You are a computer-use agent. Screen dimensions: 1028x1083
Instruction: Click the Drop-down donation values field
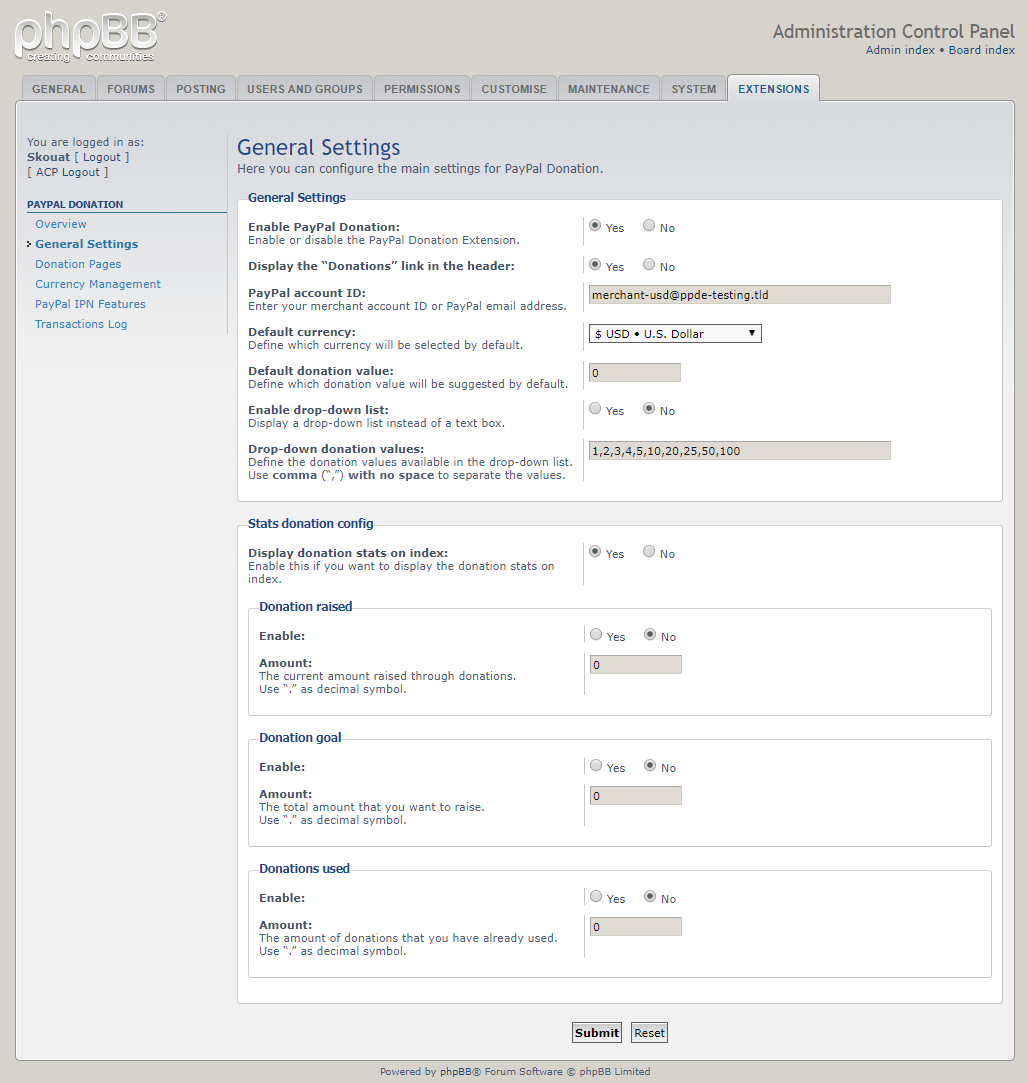[739, 450]
